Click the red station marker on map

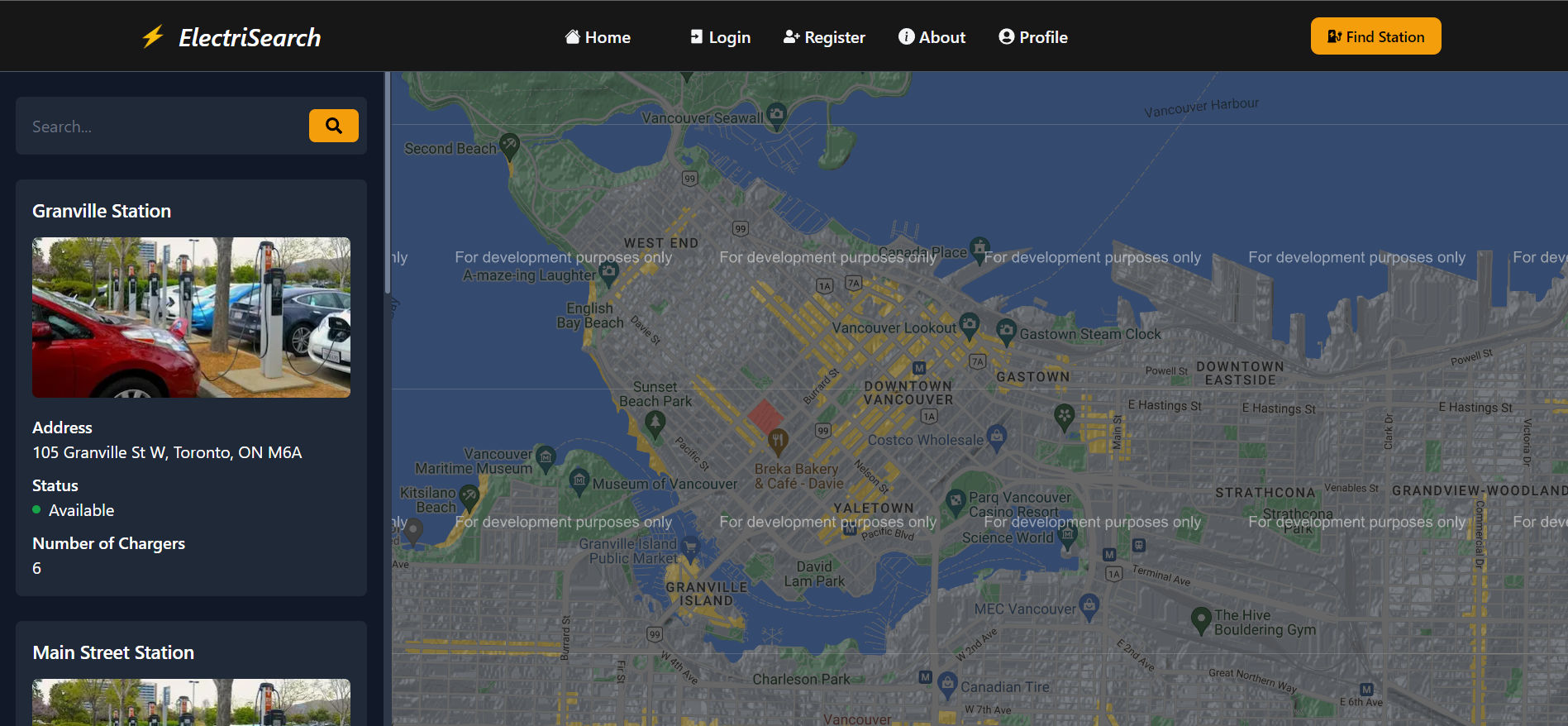[766, 417]
